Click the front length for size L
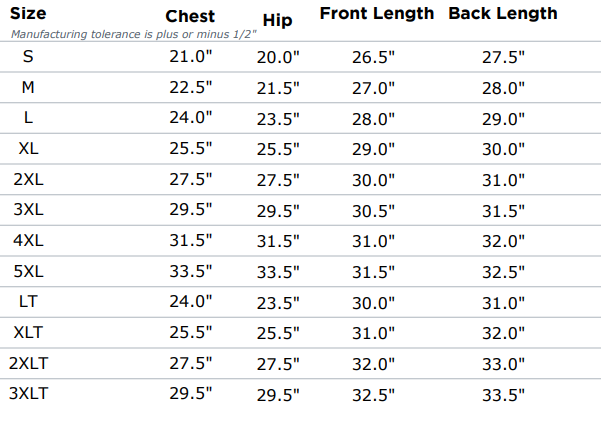601x422 pixels. coord(374,119)
